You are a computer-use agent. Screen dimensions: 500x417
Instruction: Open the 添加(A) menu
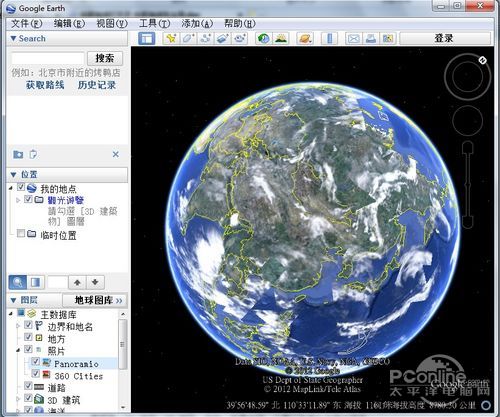[x=197, y=23]
